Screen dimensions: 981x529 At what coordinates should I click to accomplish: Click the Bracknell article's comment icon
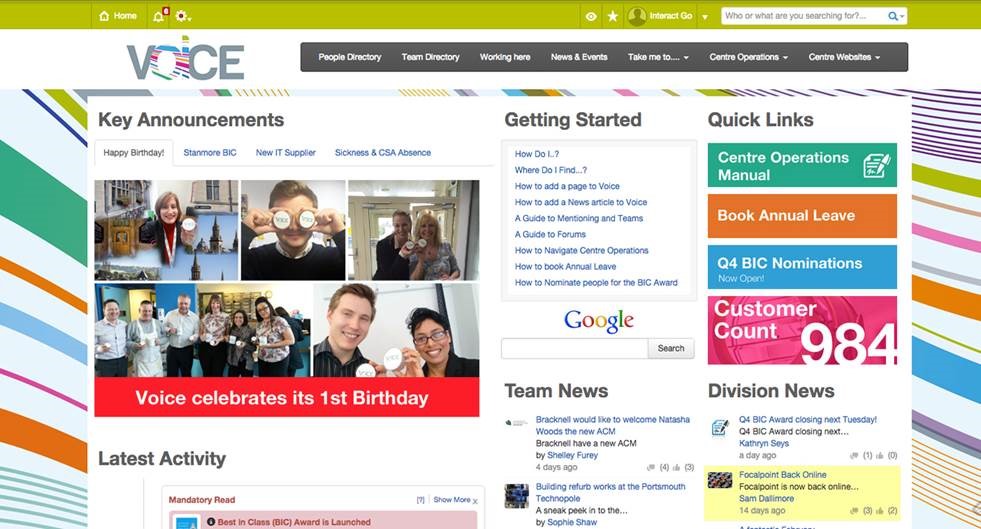pos(651,467)
